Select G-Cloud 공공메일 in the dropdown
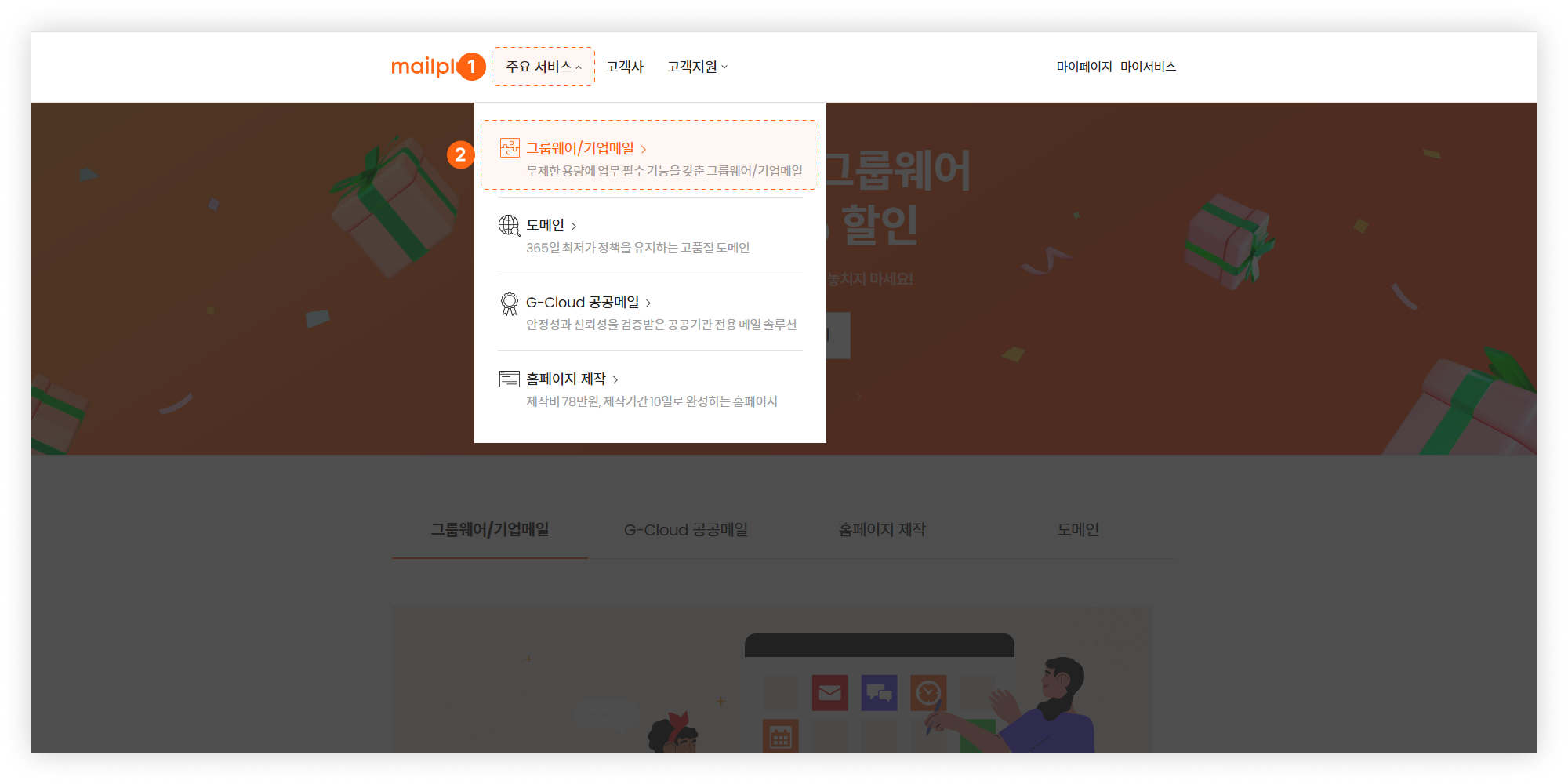This screenshot has width=1568, height=784. pos(650,312)
